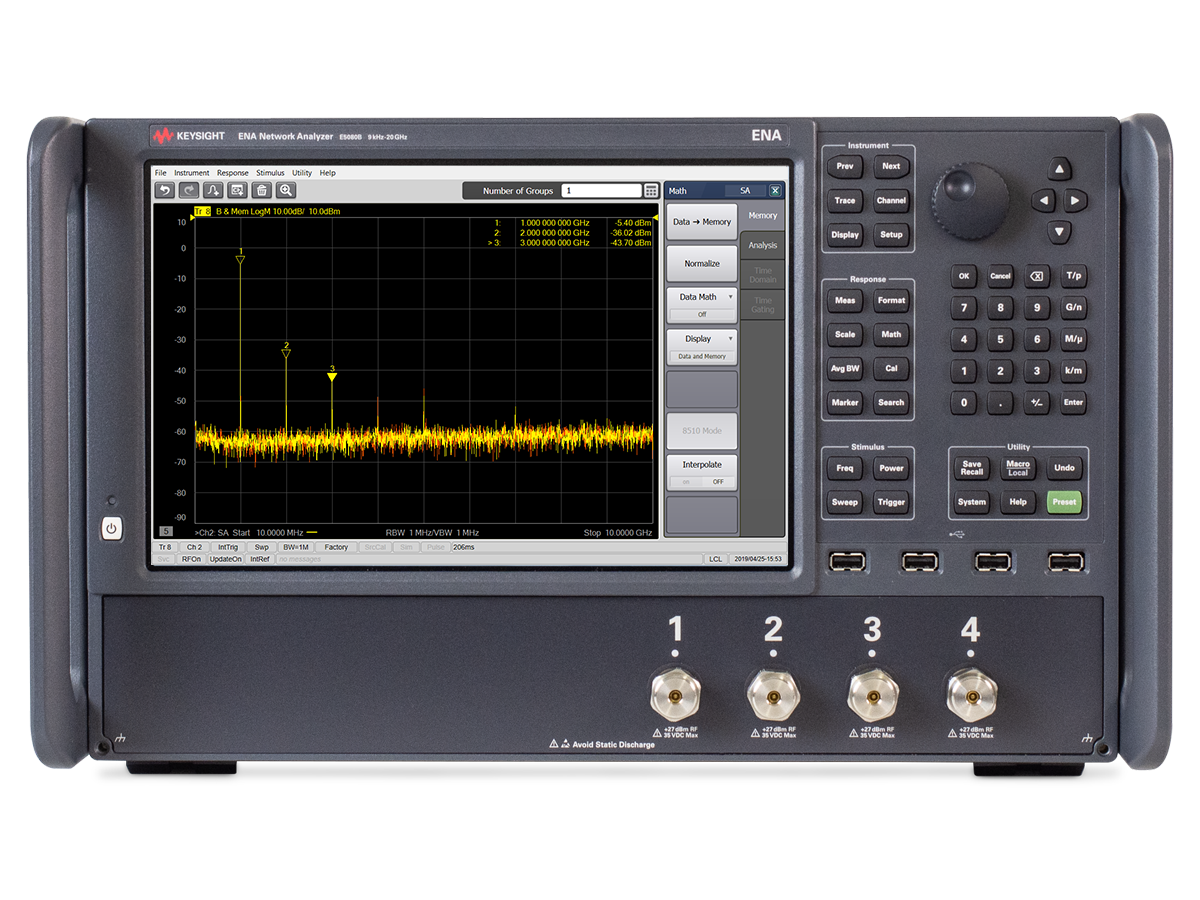The image size is (1200, 900).
Task: Click the add trace icon in the toolbar
Action: 213,190
